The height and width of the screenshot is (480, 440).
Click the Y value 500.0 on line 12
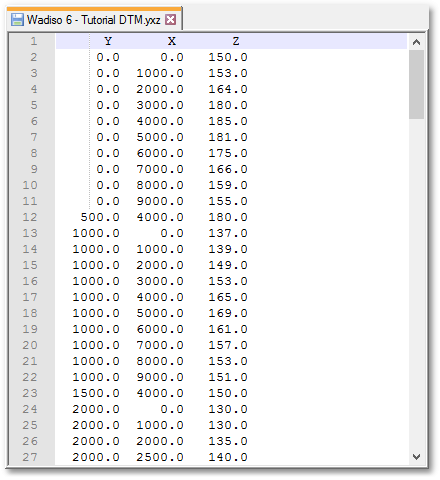(100, 217)
